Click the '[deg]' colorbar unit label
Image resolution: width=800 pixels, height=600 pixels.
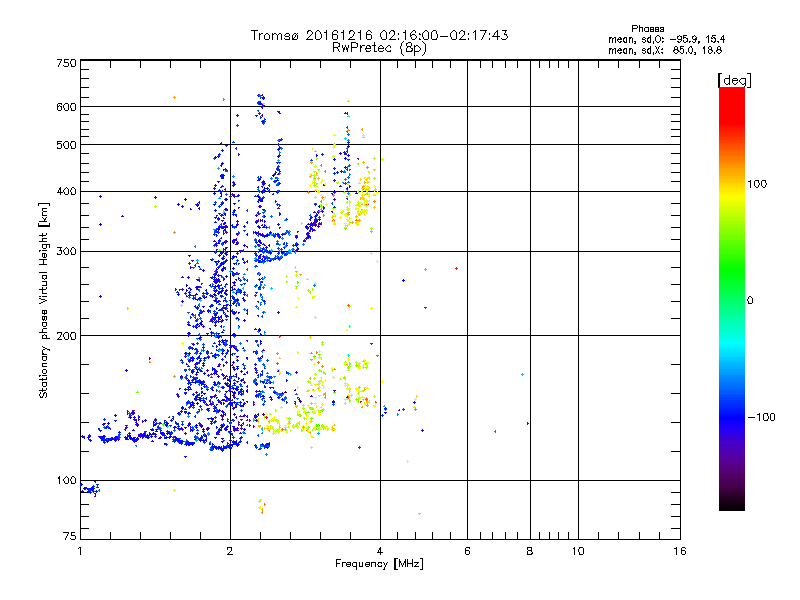[734, 80]
